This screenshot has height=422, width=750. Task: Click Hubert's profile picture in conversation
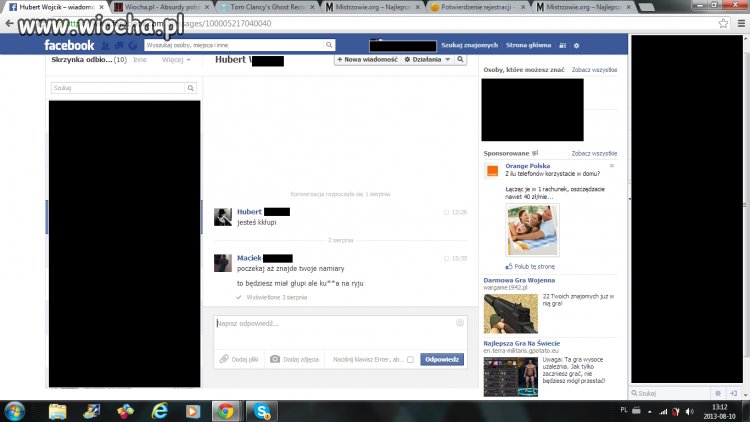coord(222,217)
